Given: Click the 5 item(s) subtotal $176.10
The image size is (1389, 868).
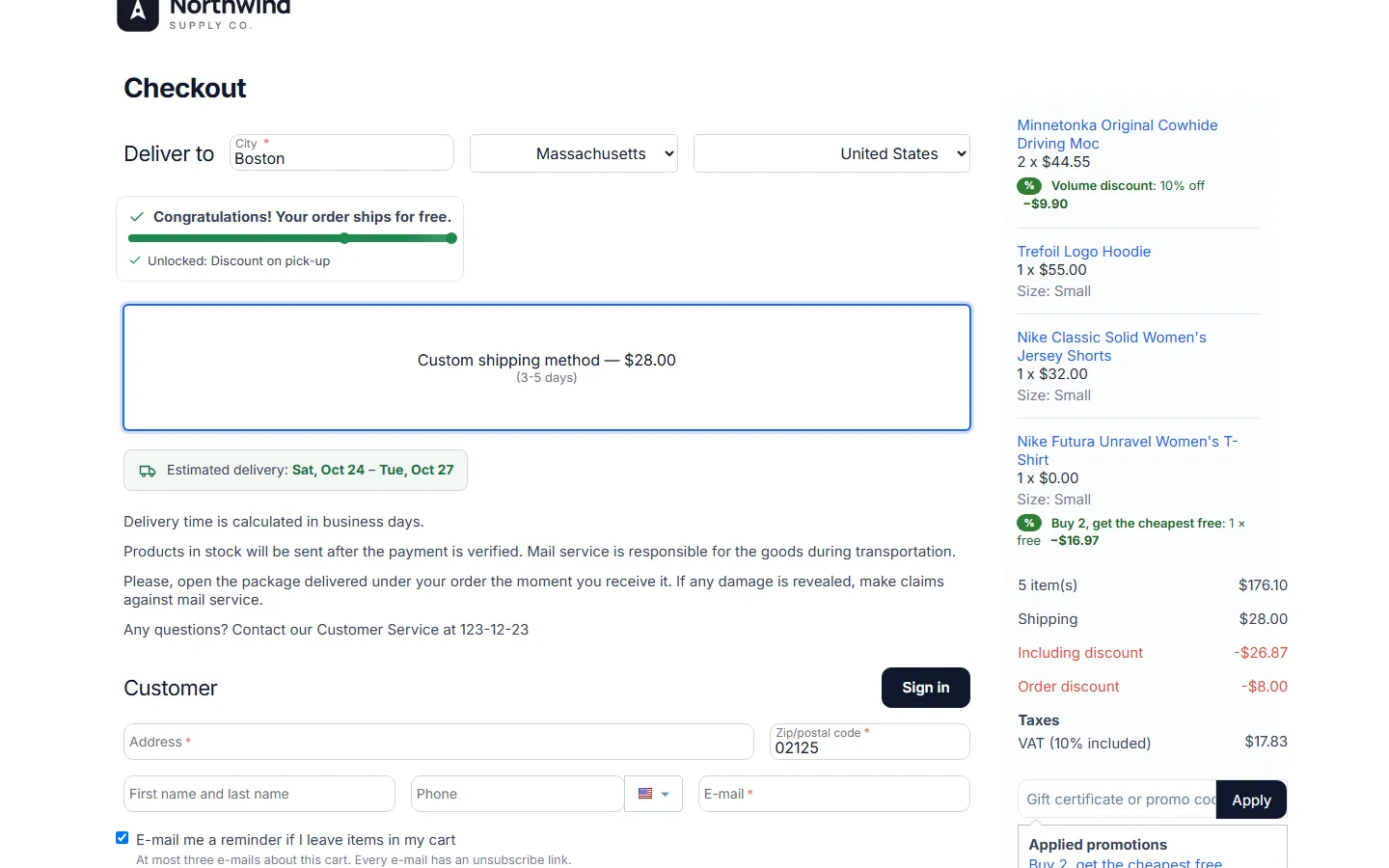Looking at the screenshot, I should coord(1264,585).
